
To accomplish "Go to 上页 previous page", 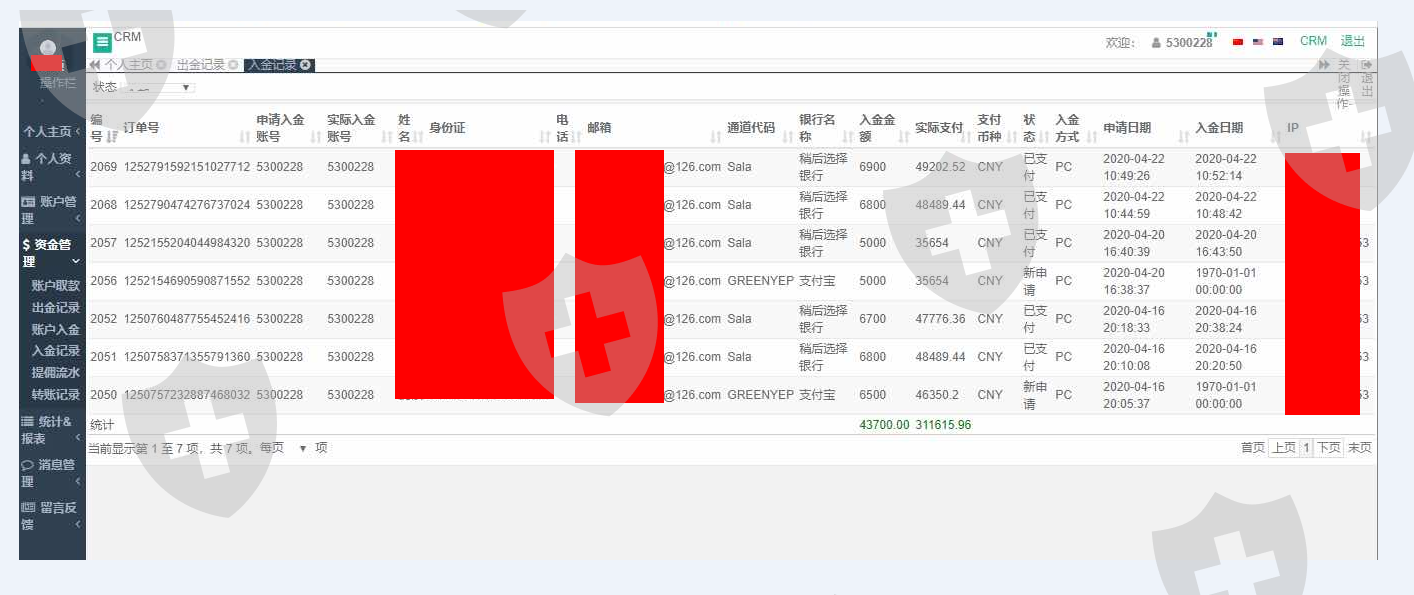I will pyautogui.click(x=1283, y=448).
